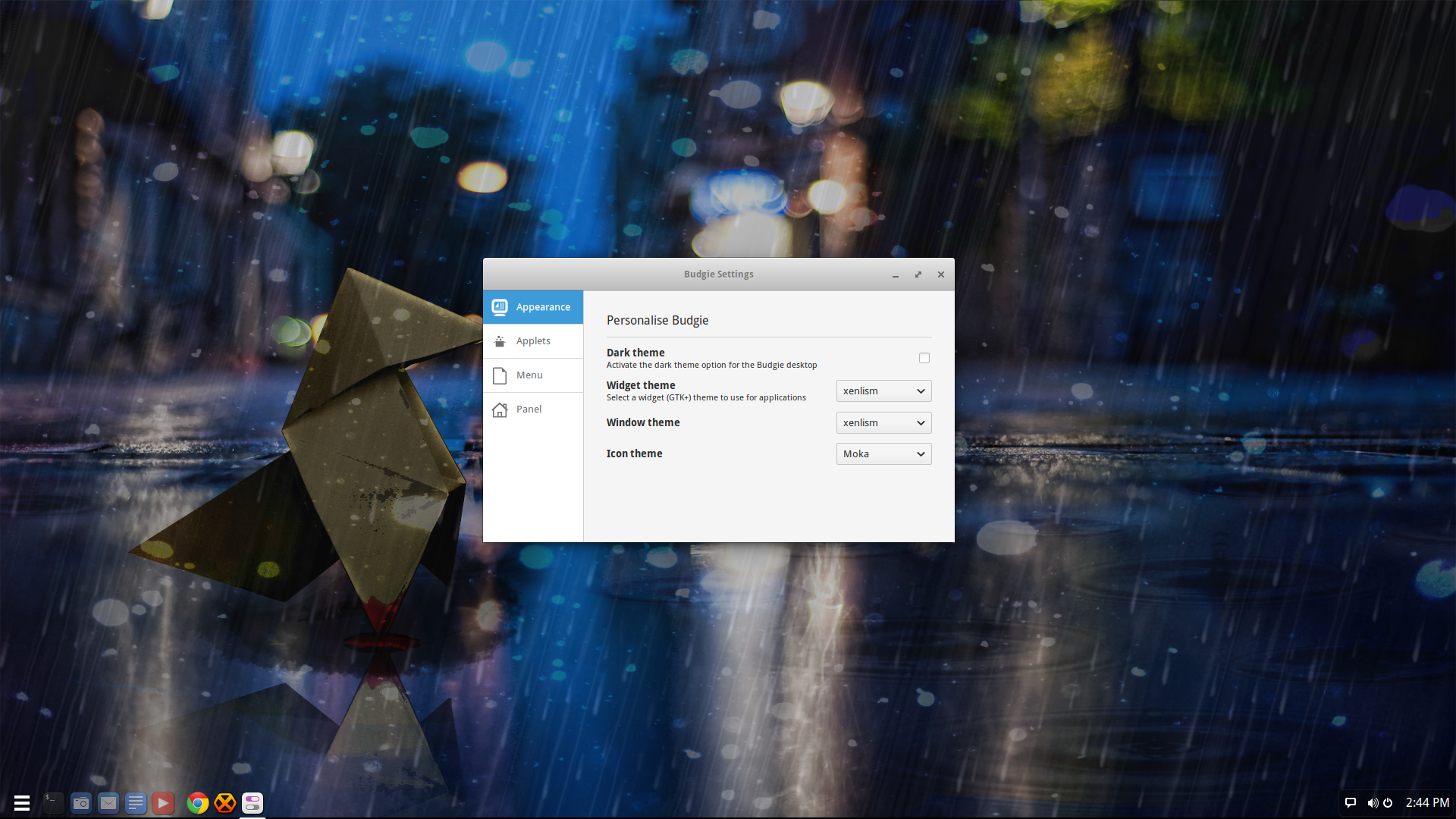Switch to the Applets section

[533, 341]
